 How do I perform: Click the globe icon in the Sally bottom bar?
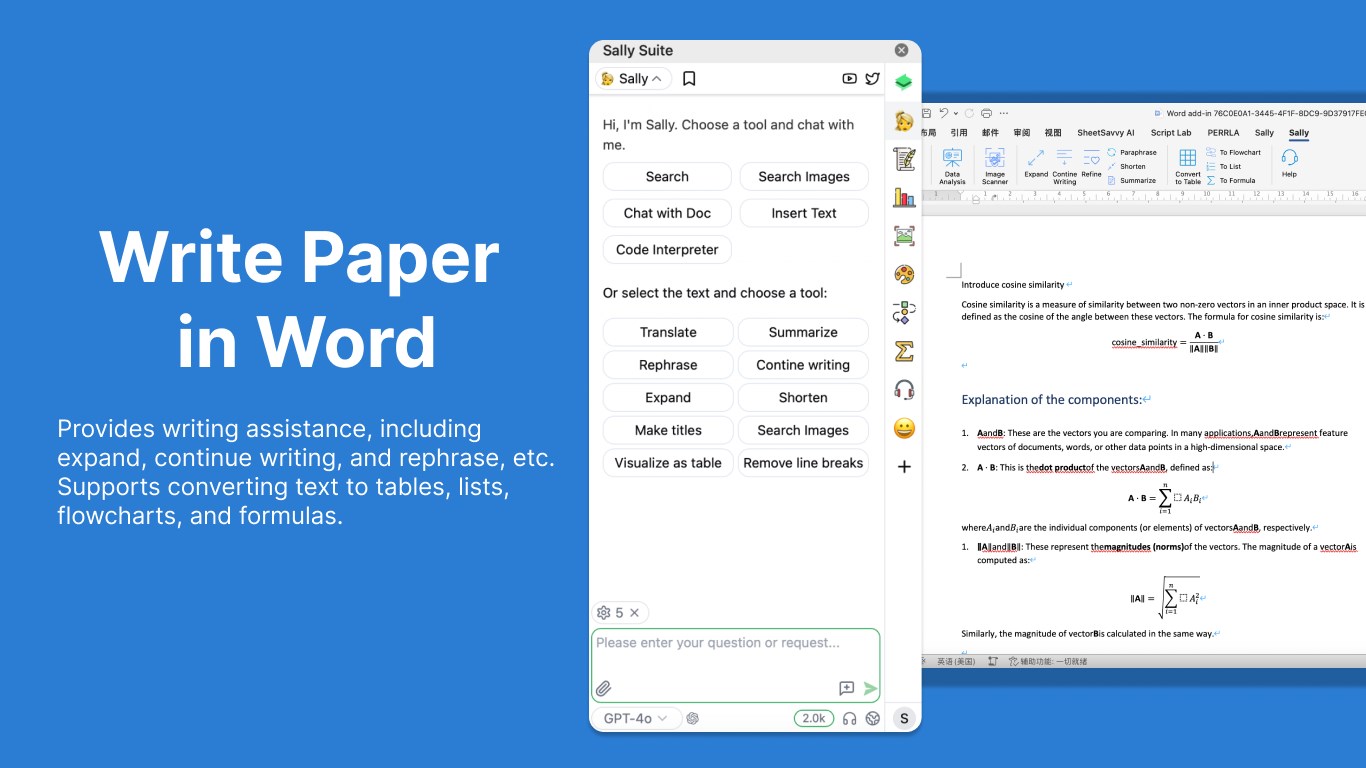tap(873, 718)
